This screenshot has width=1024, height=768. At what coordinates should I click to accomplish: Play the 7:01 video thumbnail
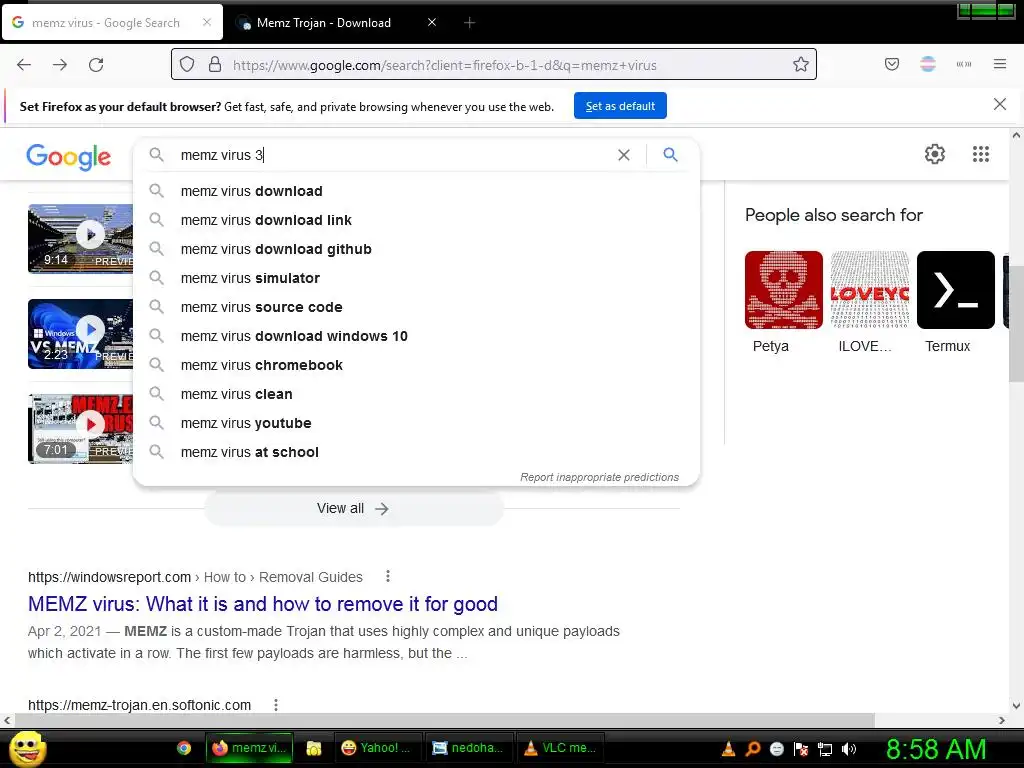tap(80, 428)
